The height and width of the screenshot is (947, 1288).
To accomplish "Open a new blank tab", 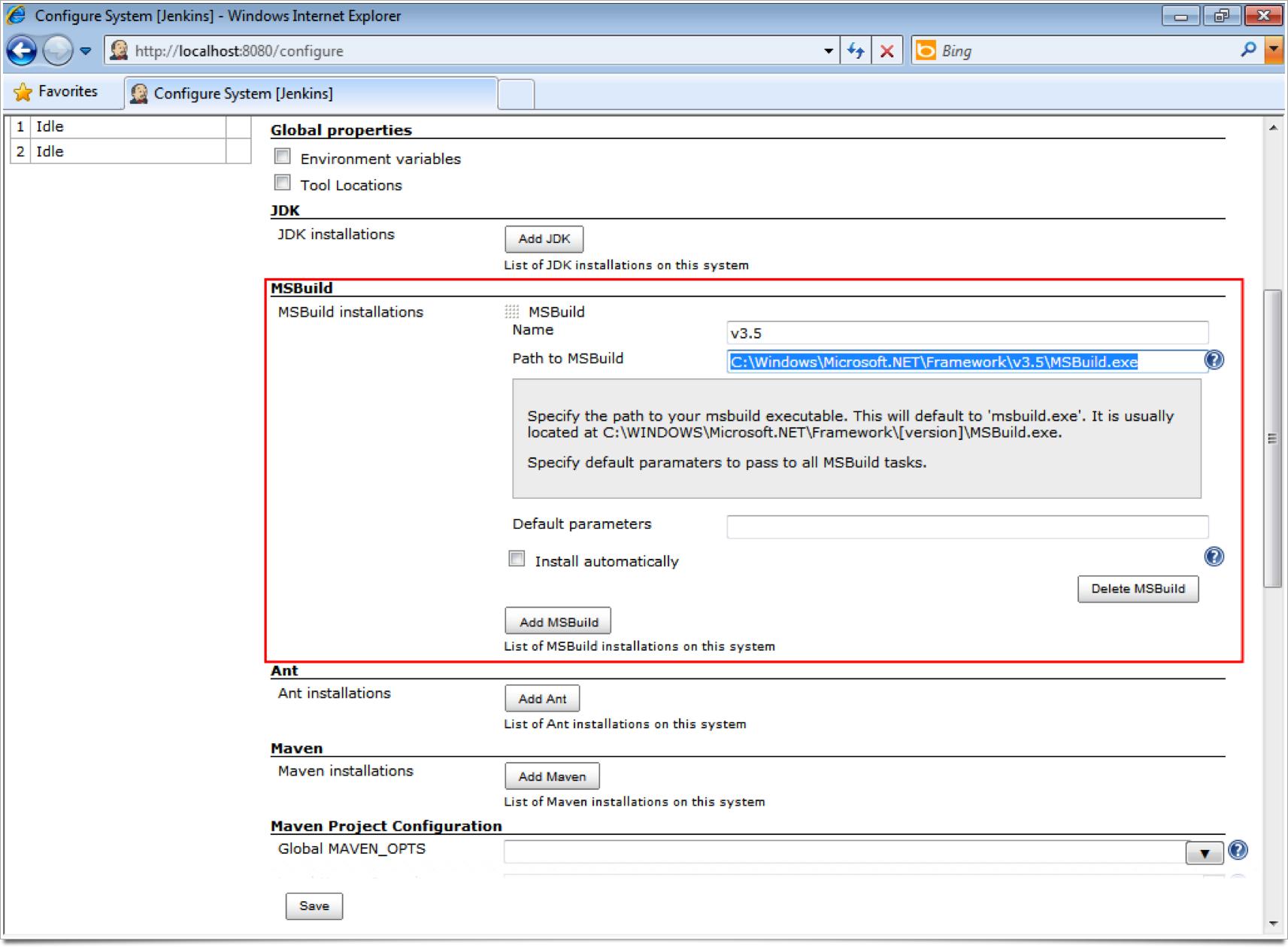I will tap(516, 95).
